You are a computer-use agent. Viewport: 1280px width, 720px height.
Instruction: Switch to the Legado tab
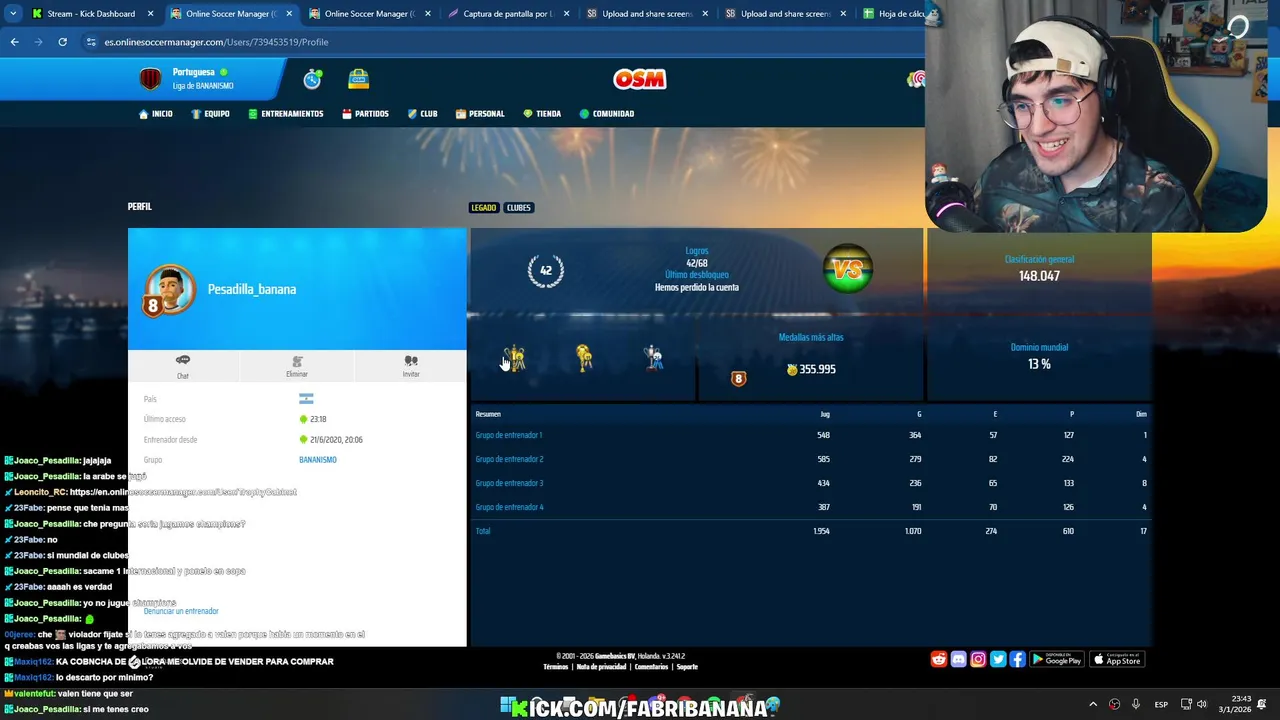tap(484, 208)
